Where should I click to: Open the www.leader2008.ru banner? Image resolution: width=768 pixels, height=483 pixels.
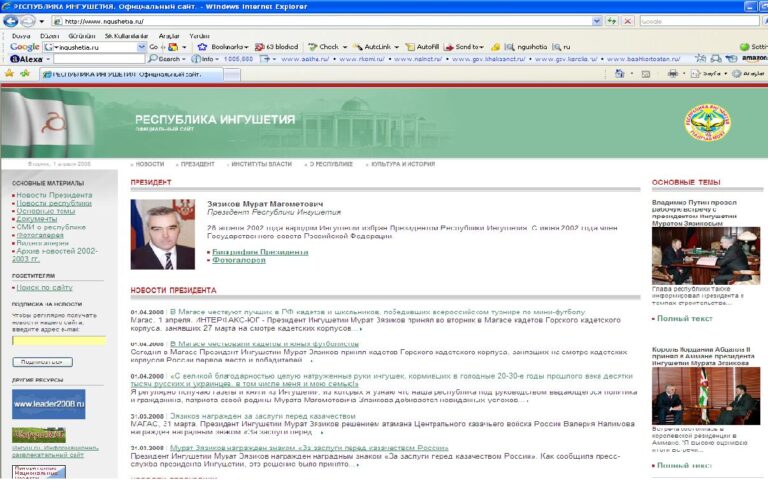(48, 404)
